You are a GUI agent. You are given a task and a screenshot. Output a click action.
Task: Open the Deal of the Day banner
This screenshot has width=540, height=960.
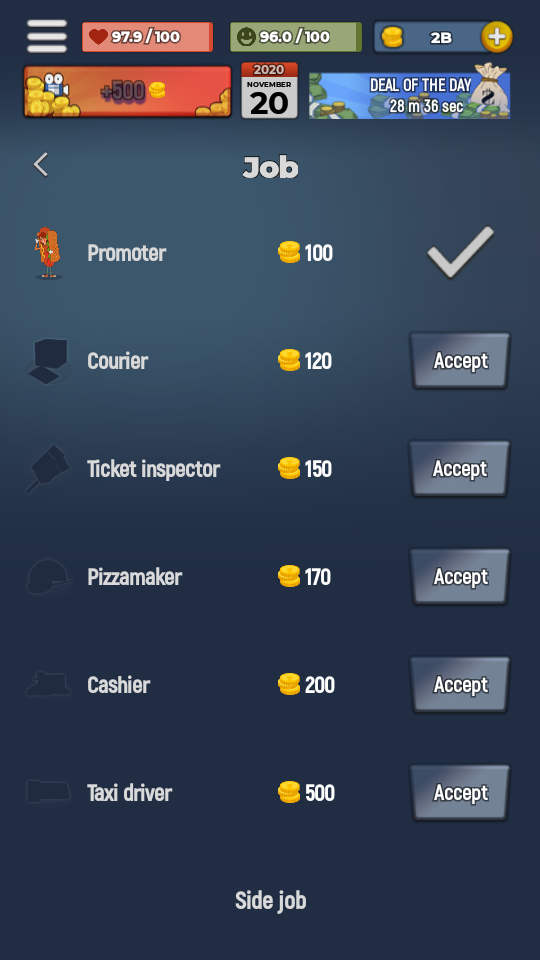410,92
